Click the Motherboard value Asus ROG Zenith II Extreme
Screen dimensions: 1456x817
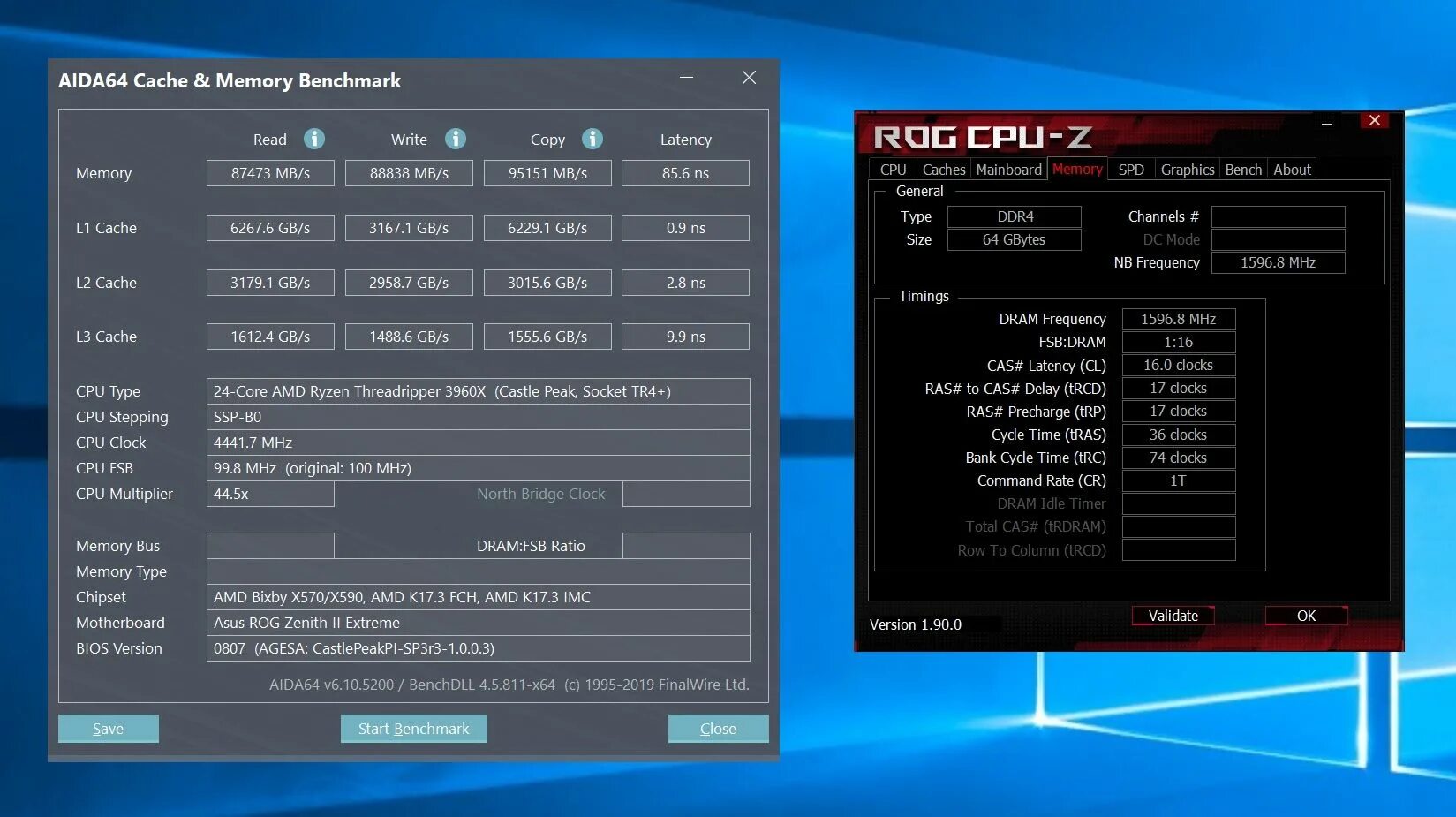(478, 623)
